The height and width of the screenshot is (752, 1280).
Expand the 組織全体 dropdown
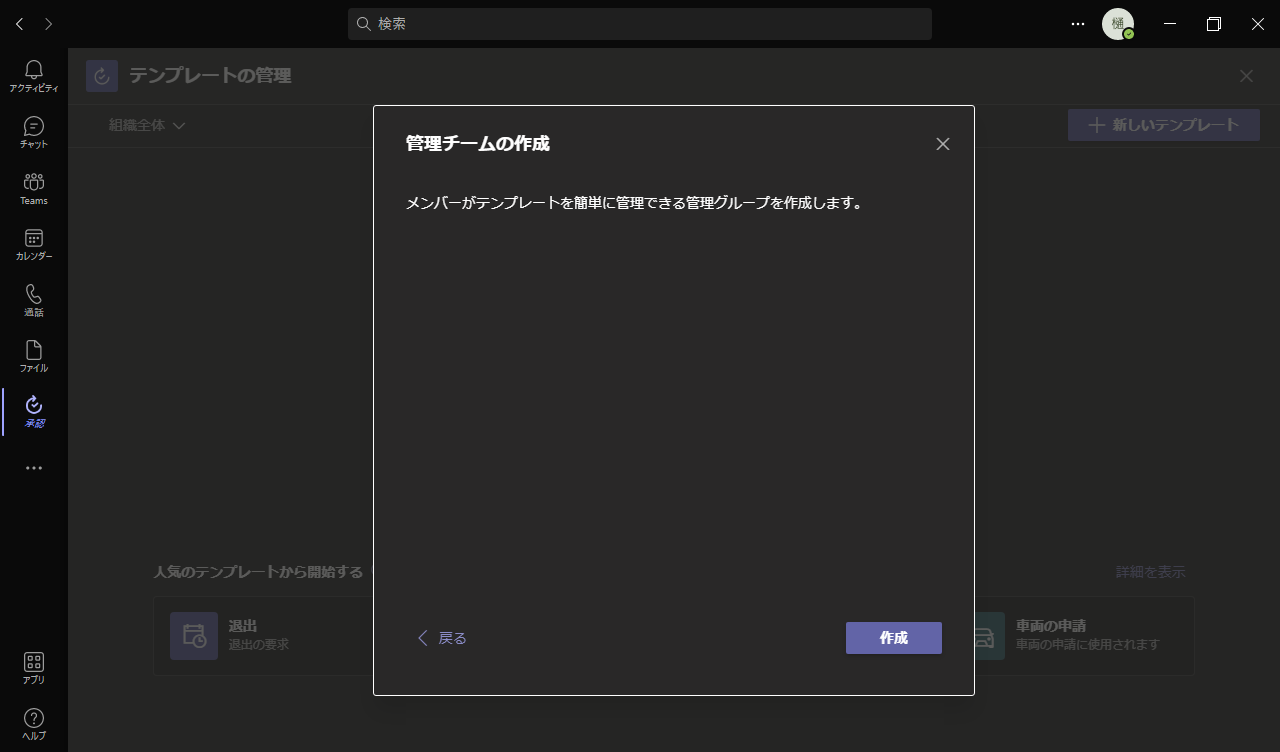pos(147,125)
